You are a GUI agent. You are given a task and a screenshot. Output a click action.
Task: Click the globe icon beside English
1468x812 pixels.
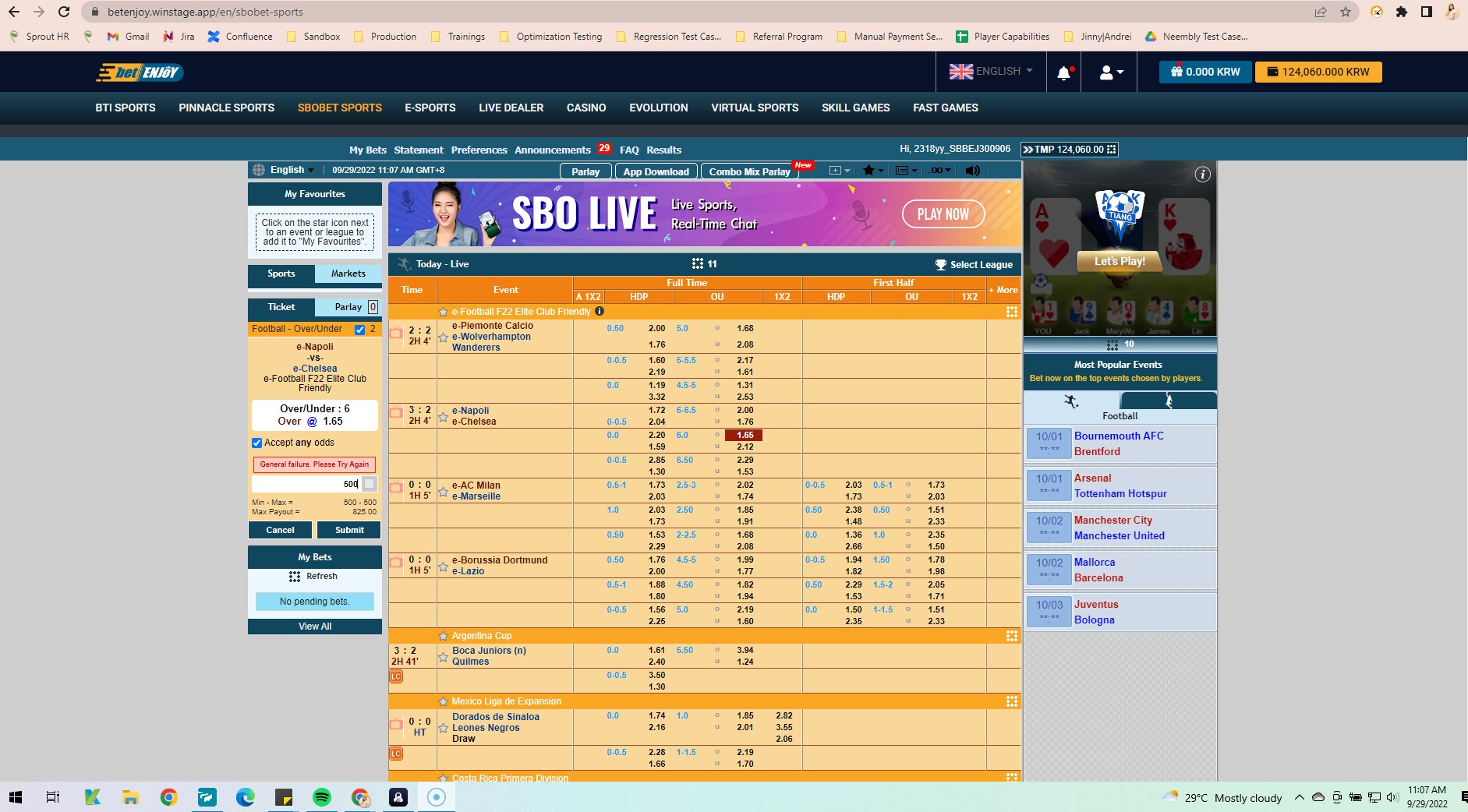(258, 169)
